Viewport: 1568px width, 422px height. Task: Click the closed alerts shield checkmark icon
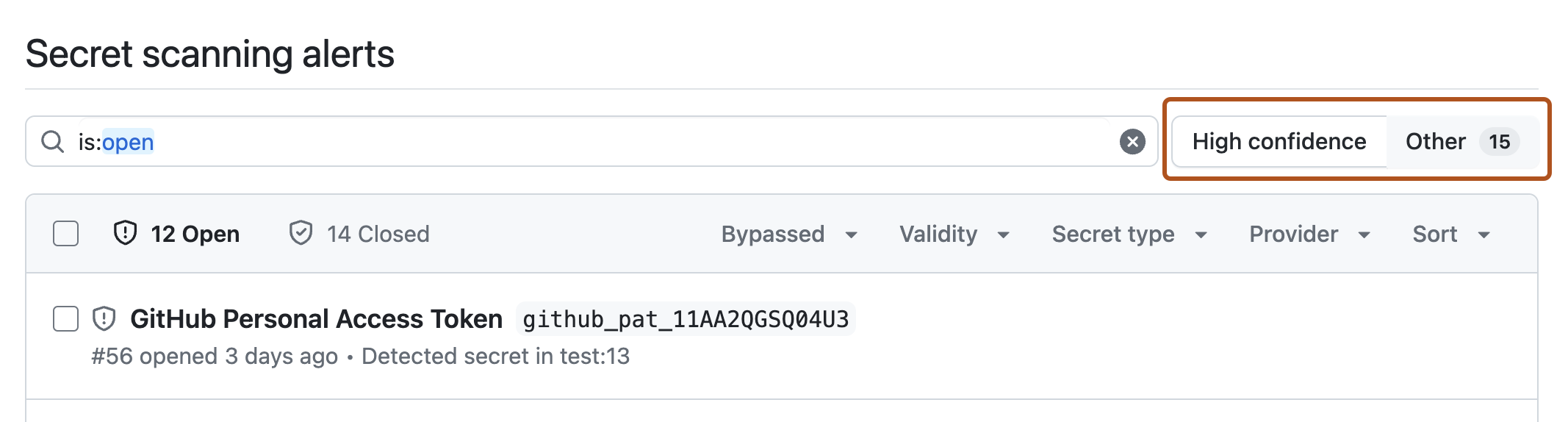click(301, 233)
